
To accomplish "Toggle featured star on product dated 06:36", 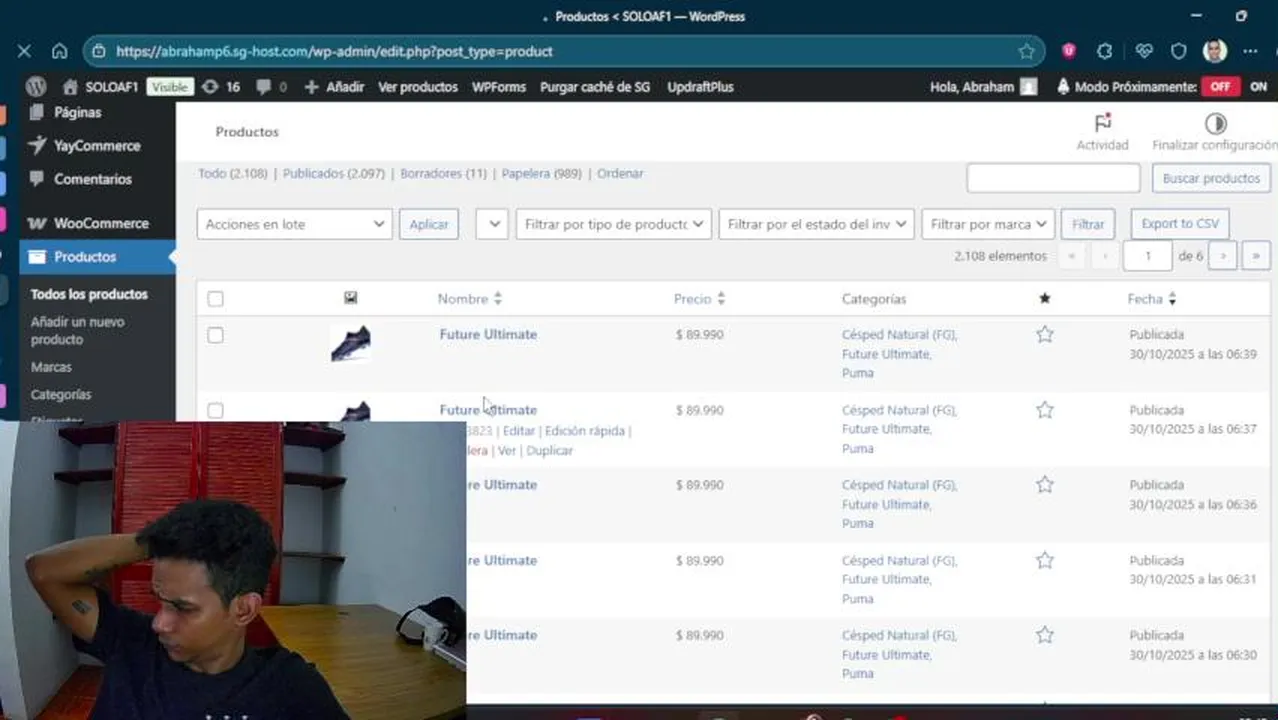I will tap(1045, 485).
